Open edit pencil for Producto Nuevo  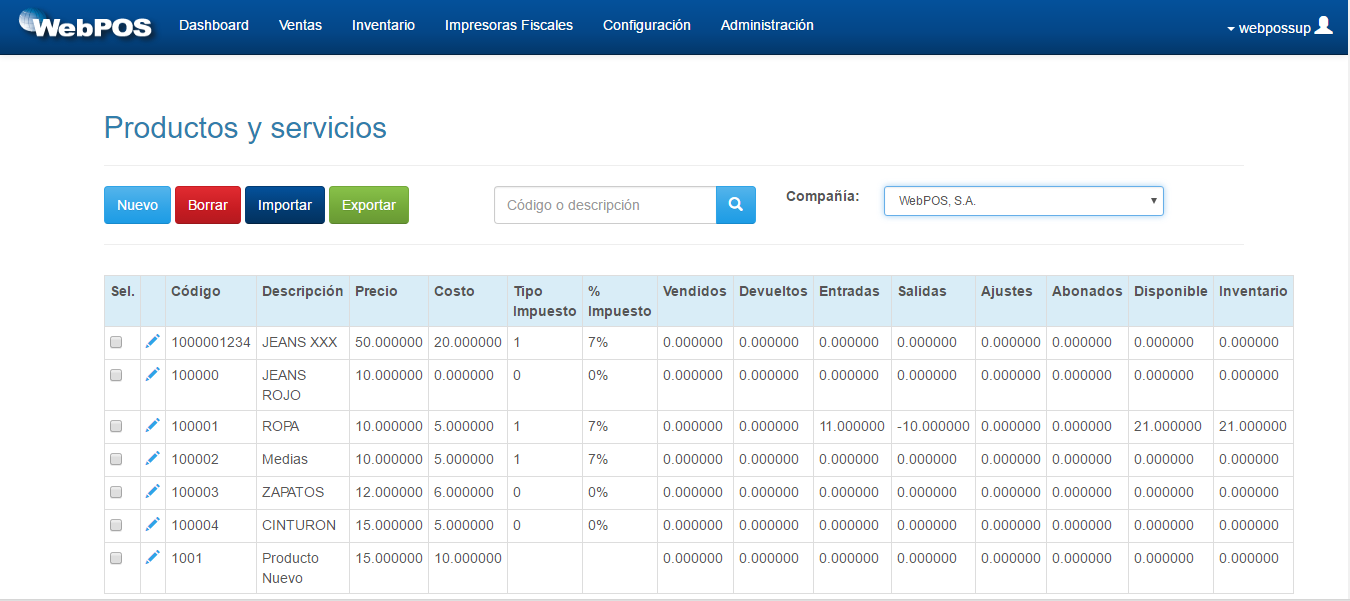tap(152, 557)
